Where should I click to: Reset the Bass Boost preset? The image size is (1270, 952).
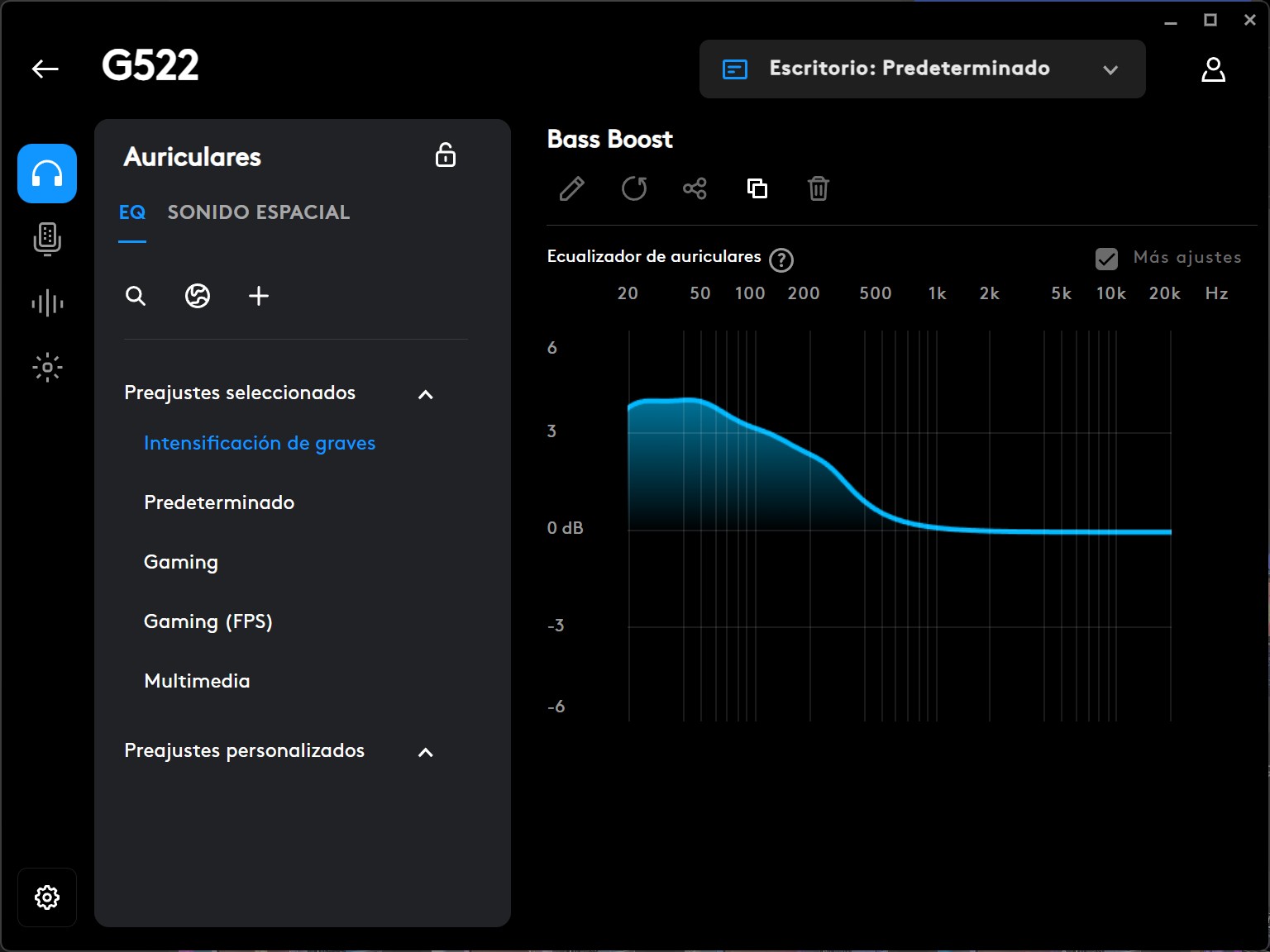[x=634, y=188]
